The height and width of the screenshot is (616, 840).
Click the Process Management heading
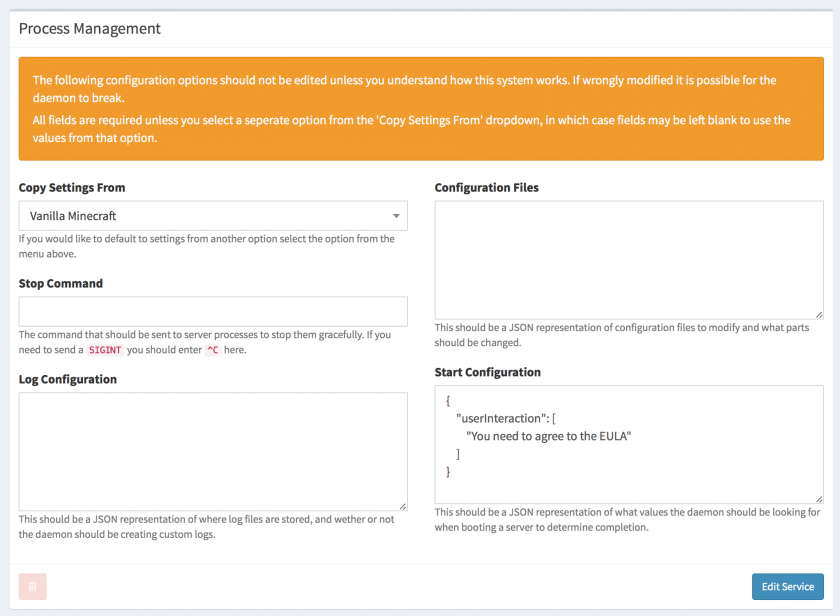[89, 29]
